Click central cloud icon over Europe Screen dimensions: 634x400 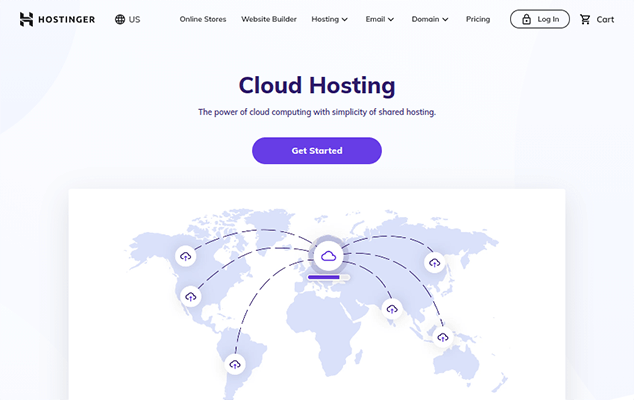pyautogui.click(x=328, y=256)
